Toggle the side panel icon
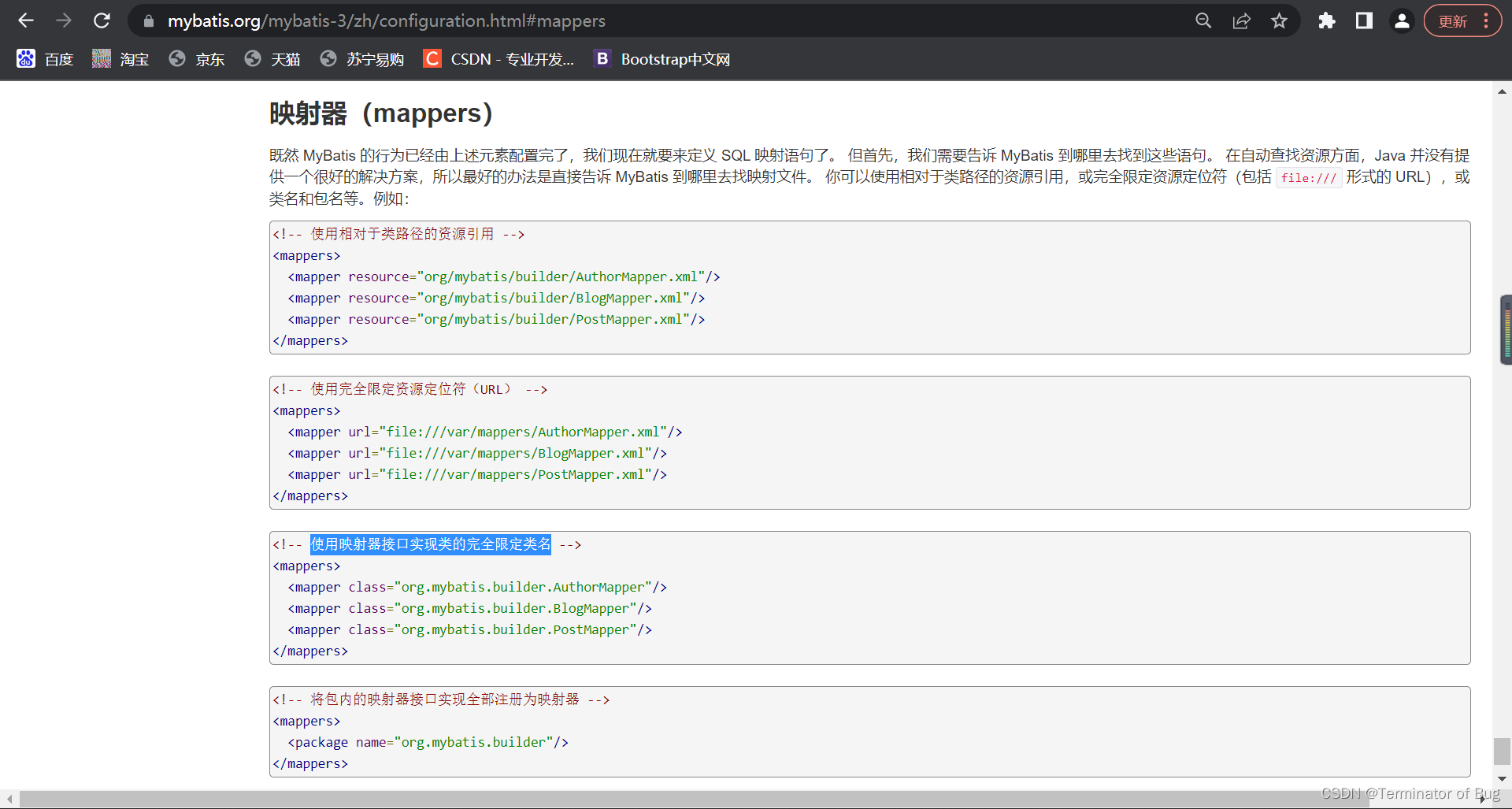 coord(1365,20)
